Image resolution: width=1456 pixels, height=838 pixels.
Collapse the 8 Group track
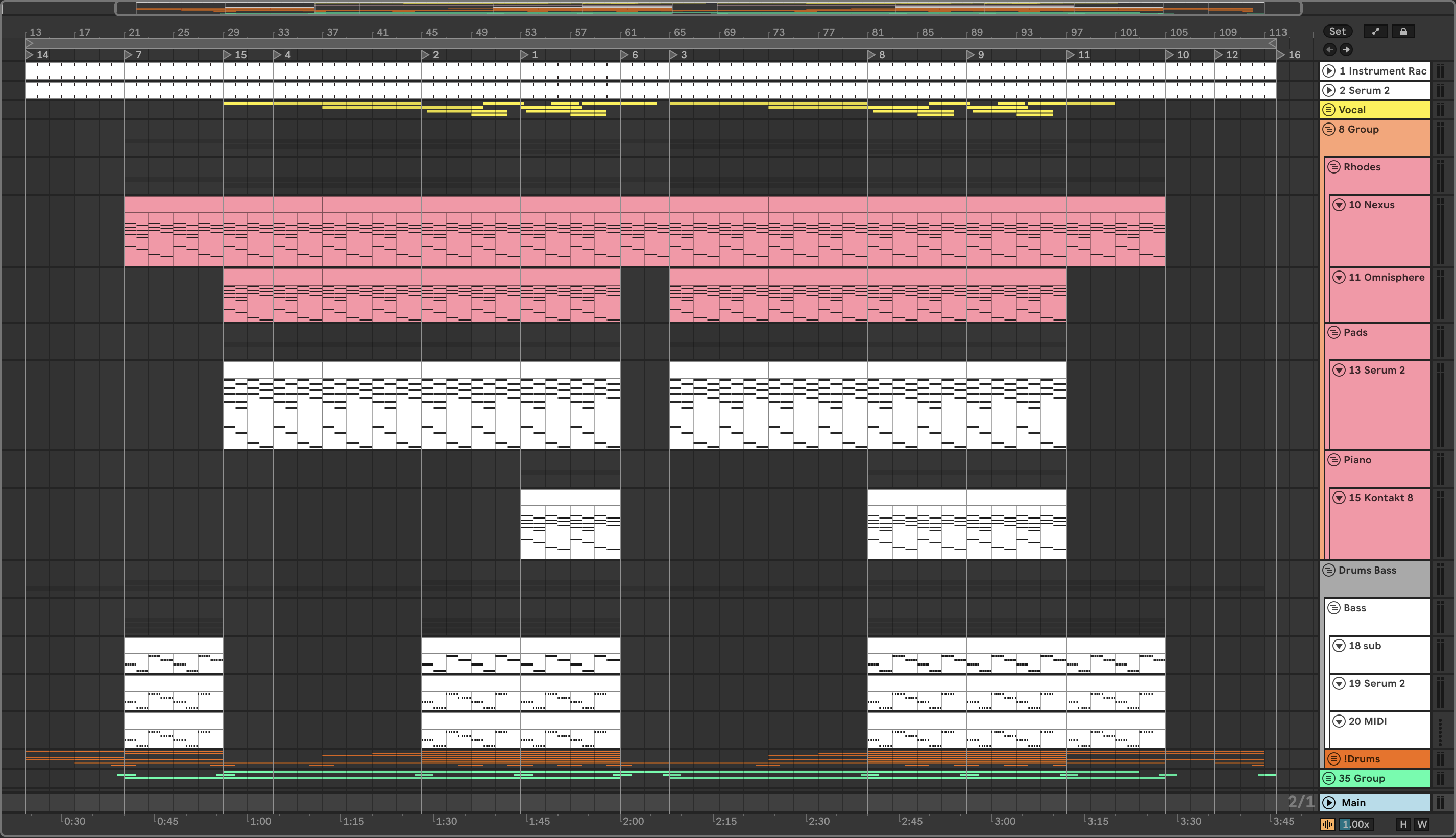click(x=1329, y=129)
